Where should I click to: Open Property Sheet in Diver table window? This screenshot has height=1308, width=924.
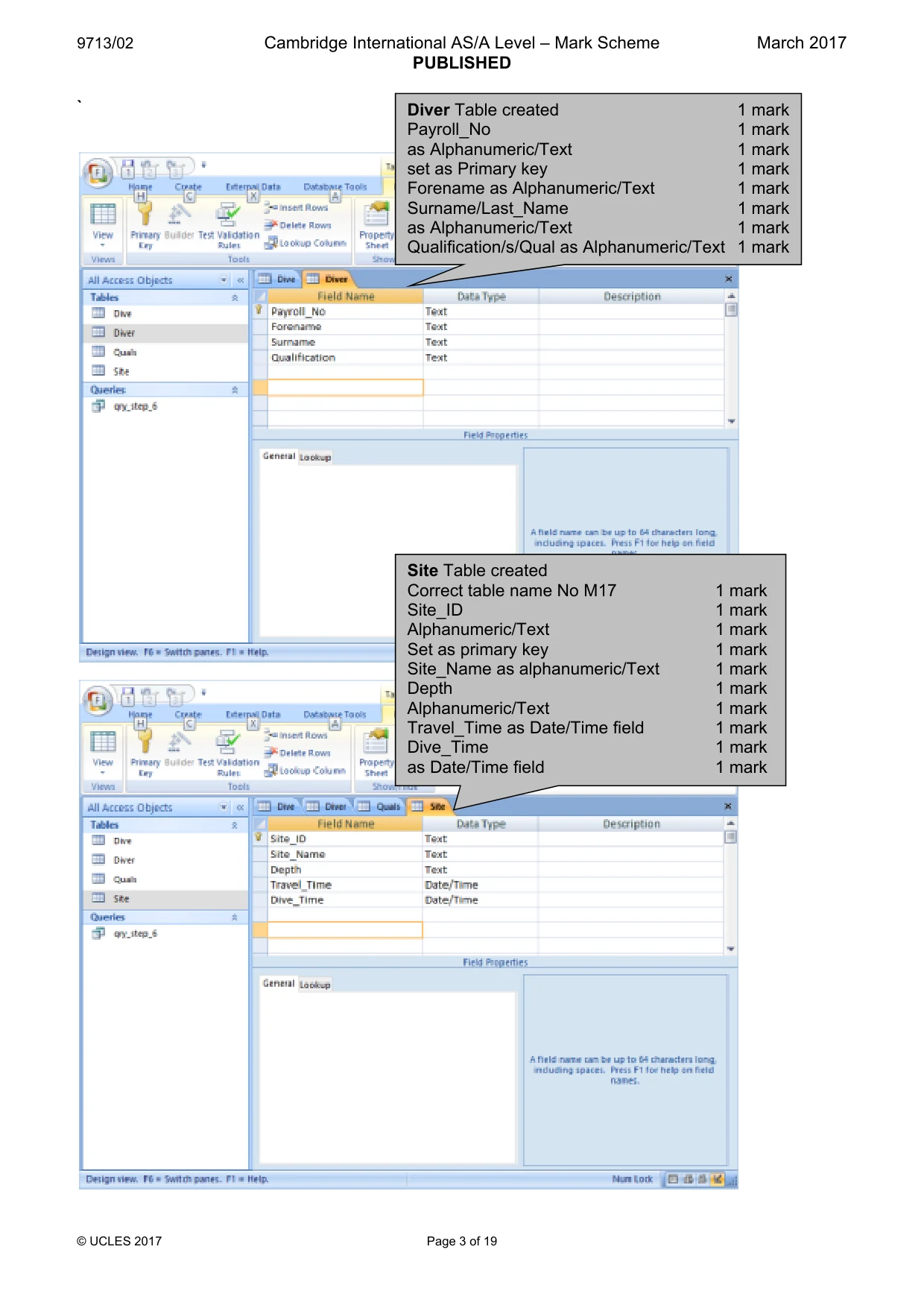coord(377,224)
